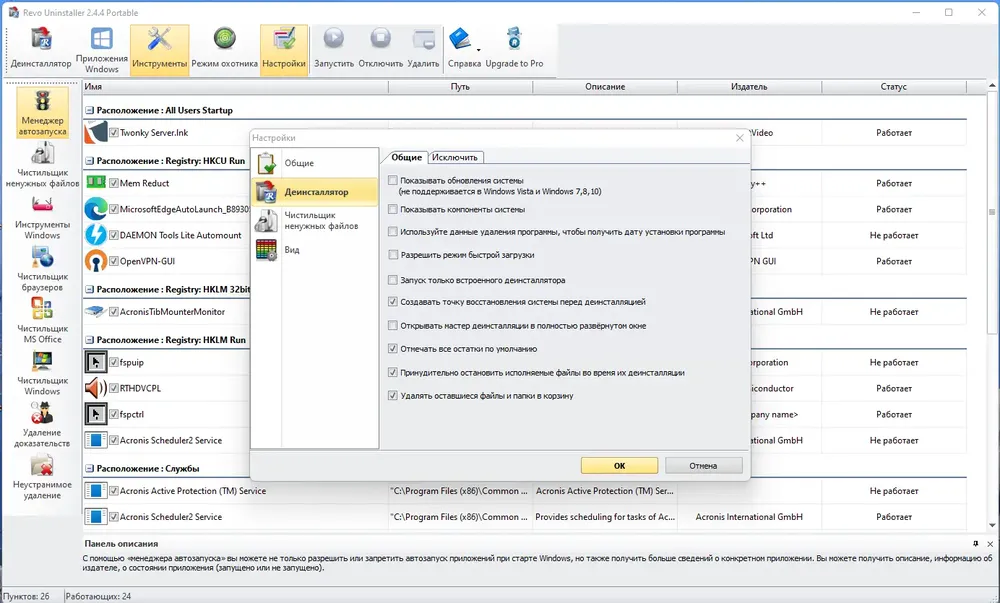The width and height of the screenshot is (1000, 603).
Task: Open the Деинсталлятор toolbar icon
Action: (x=41, y=50)
